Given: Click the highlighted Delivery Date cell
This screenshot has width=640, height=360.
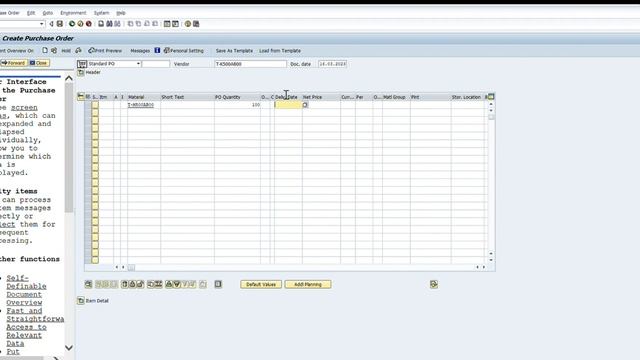Looking at the screenshot, I should pos(288,105).
